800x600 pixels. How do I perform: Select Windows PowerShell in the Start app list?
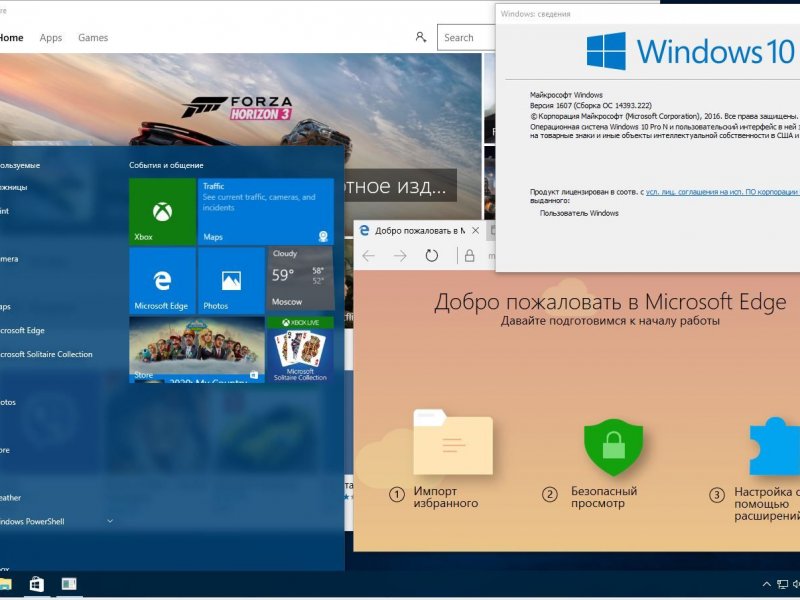33,521
